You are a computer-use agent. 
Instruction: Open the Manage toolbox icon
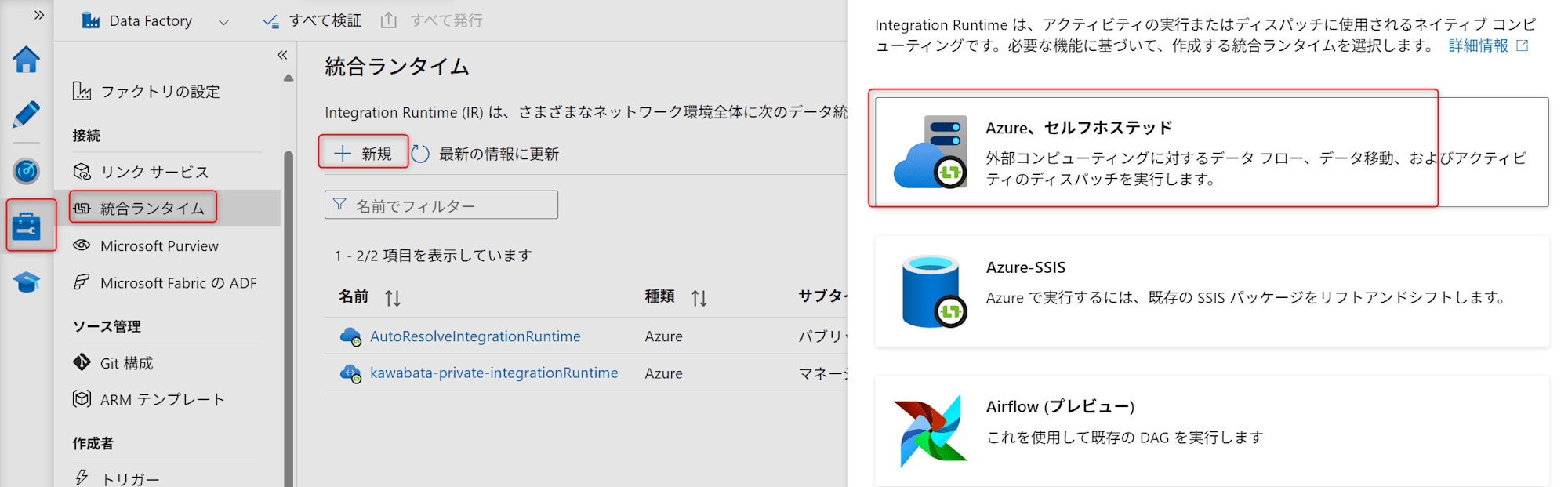[x=26, y=226]
